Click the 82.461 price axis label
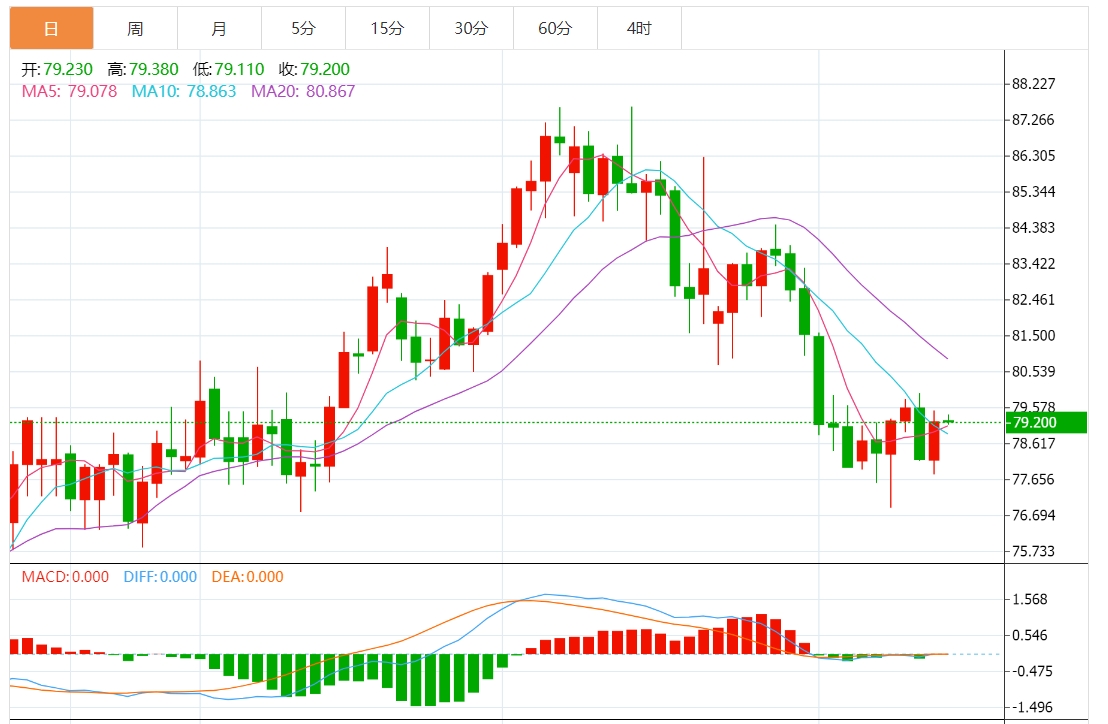 (1034, 300)
